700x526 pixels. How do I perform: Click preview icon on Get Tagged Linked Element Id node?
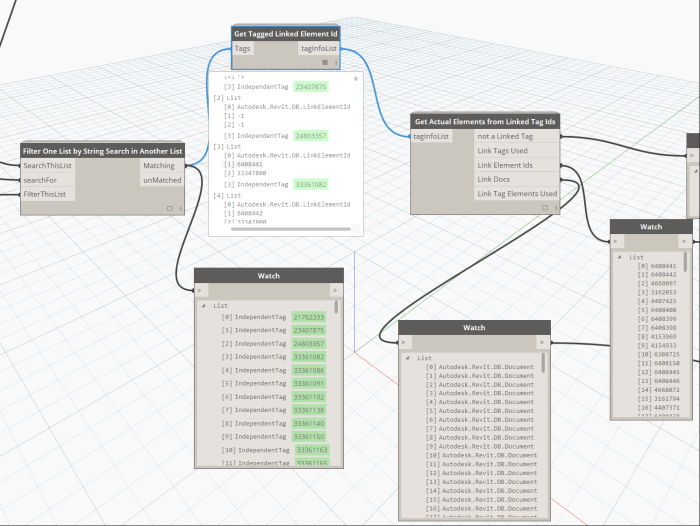(324, 62)
